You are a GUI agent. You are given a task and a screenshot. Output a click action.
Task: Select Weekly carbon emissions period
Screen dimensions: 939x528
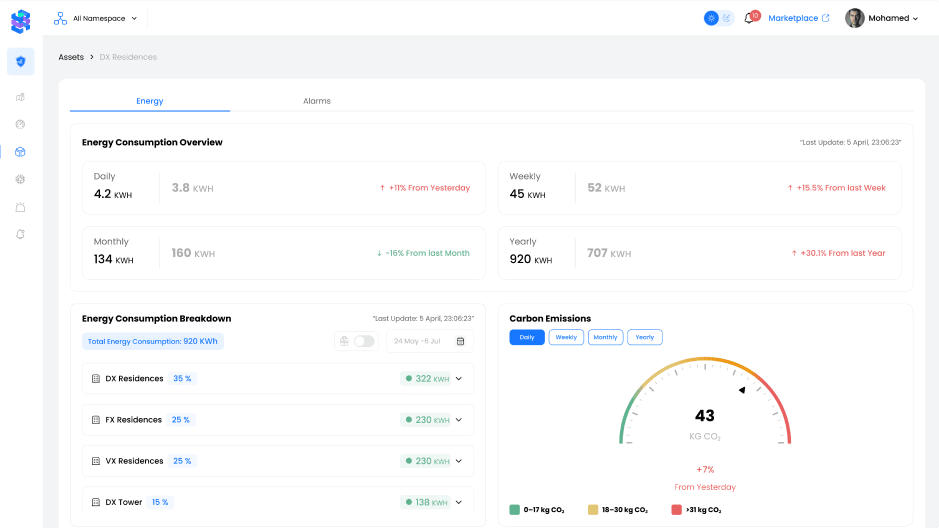tap(566, 337)
